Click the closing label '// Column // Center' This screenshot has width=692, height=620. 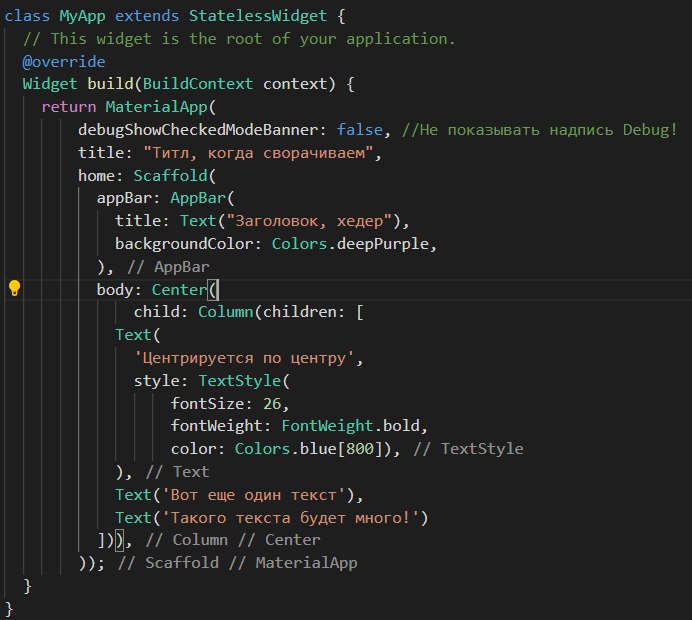pos(233,540)
